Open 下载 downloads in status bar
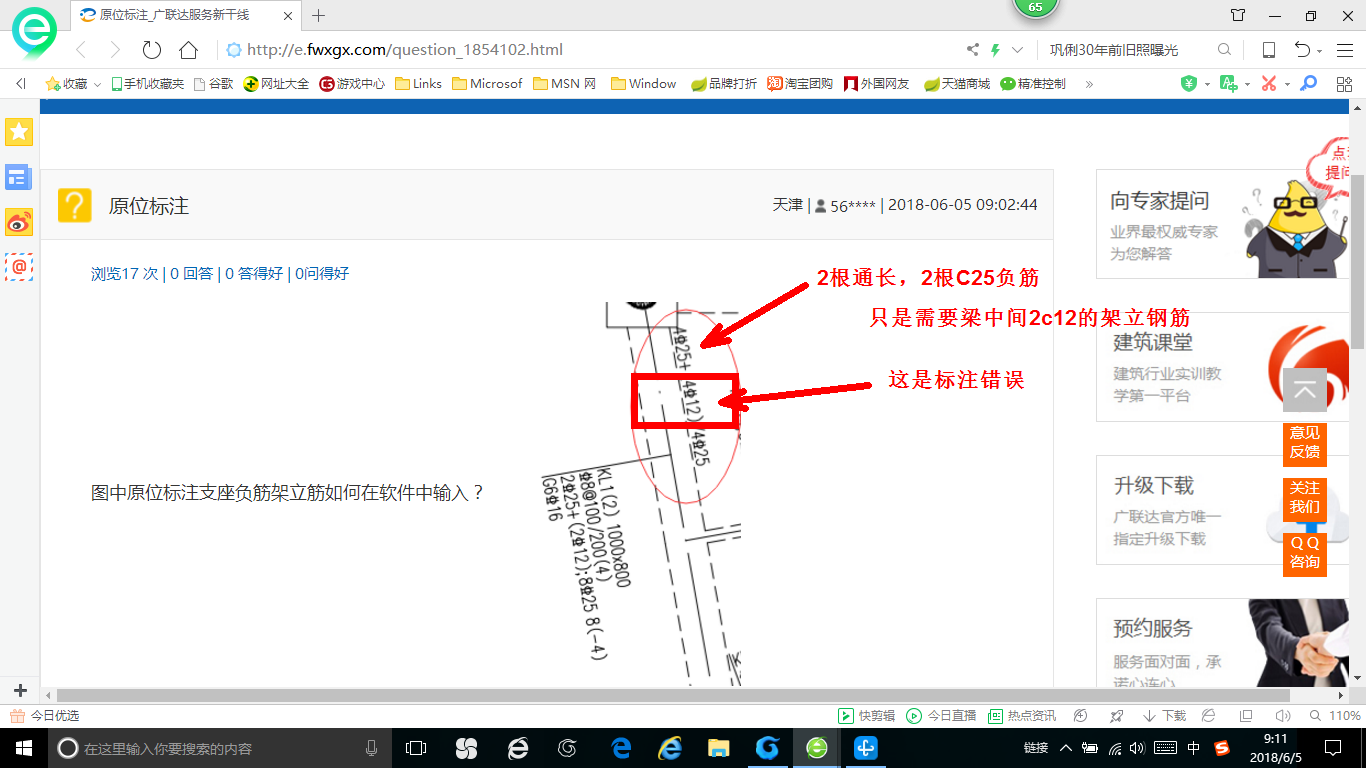Screen dimensions: 1366x768 click(x=1164, y=716)
